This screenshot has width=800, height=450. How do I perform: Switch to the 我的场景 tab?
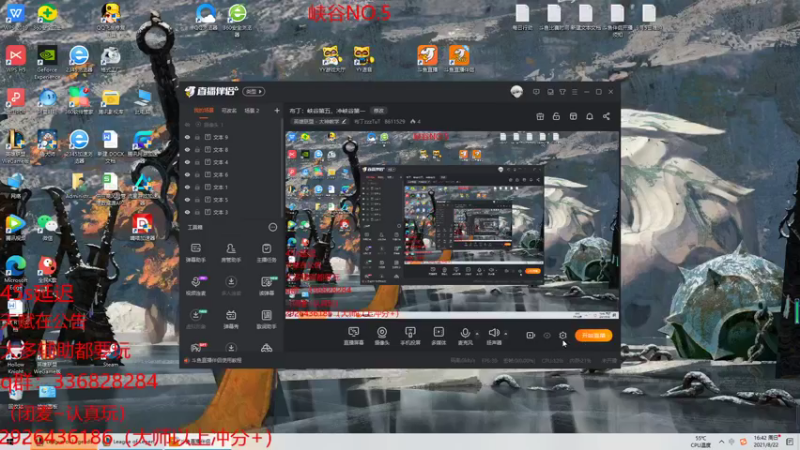[x=204, y=110]
